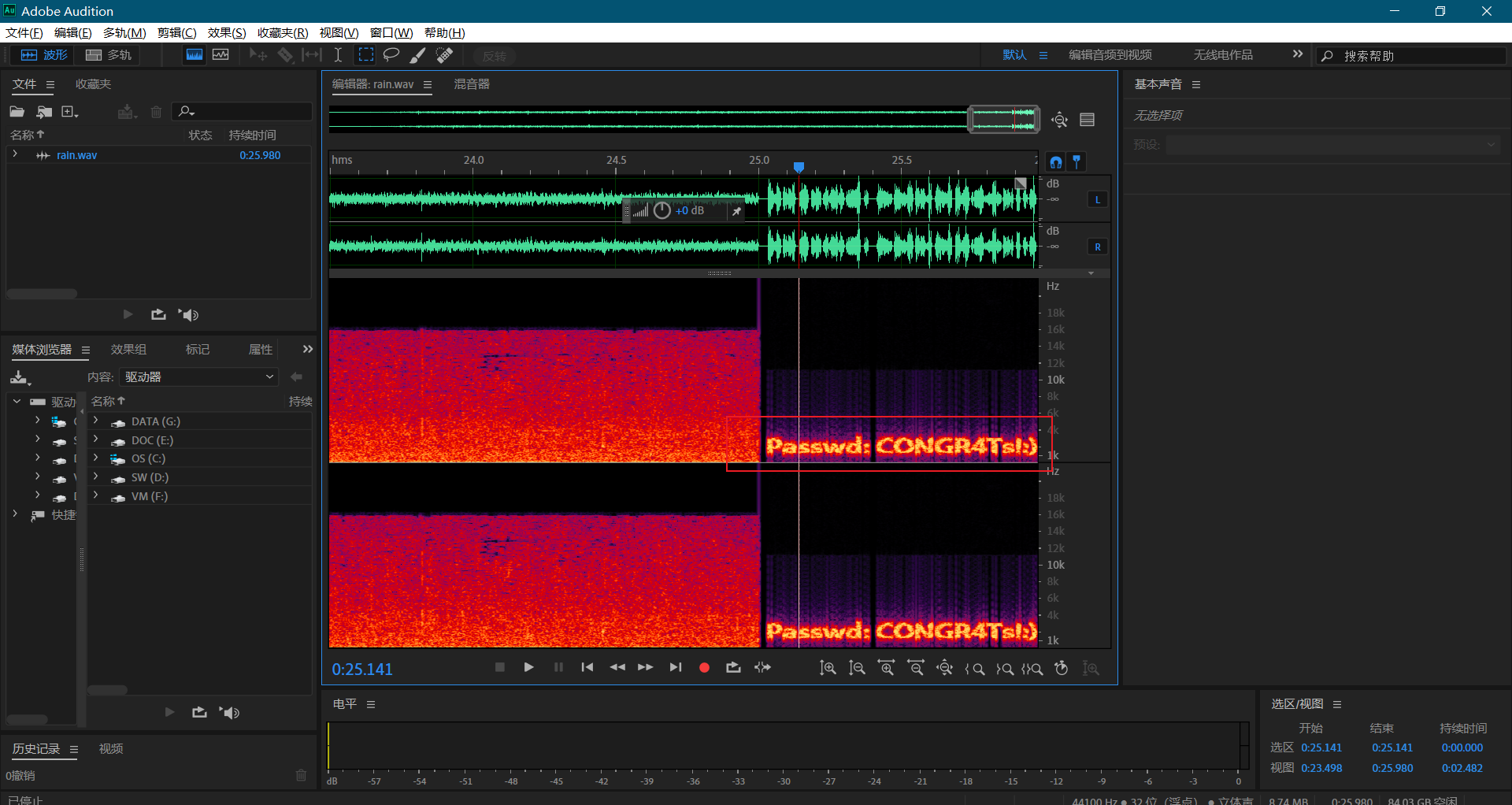The image size is (1512, 805).
Task: Select the 编辑音频到视频 workspace
Action: 1110,55
